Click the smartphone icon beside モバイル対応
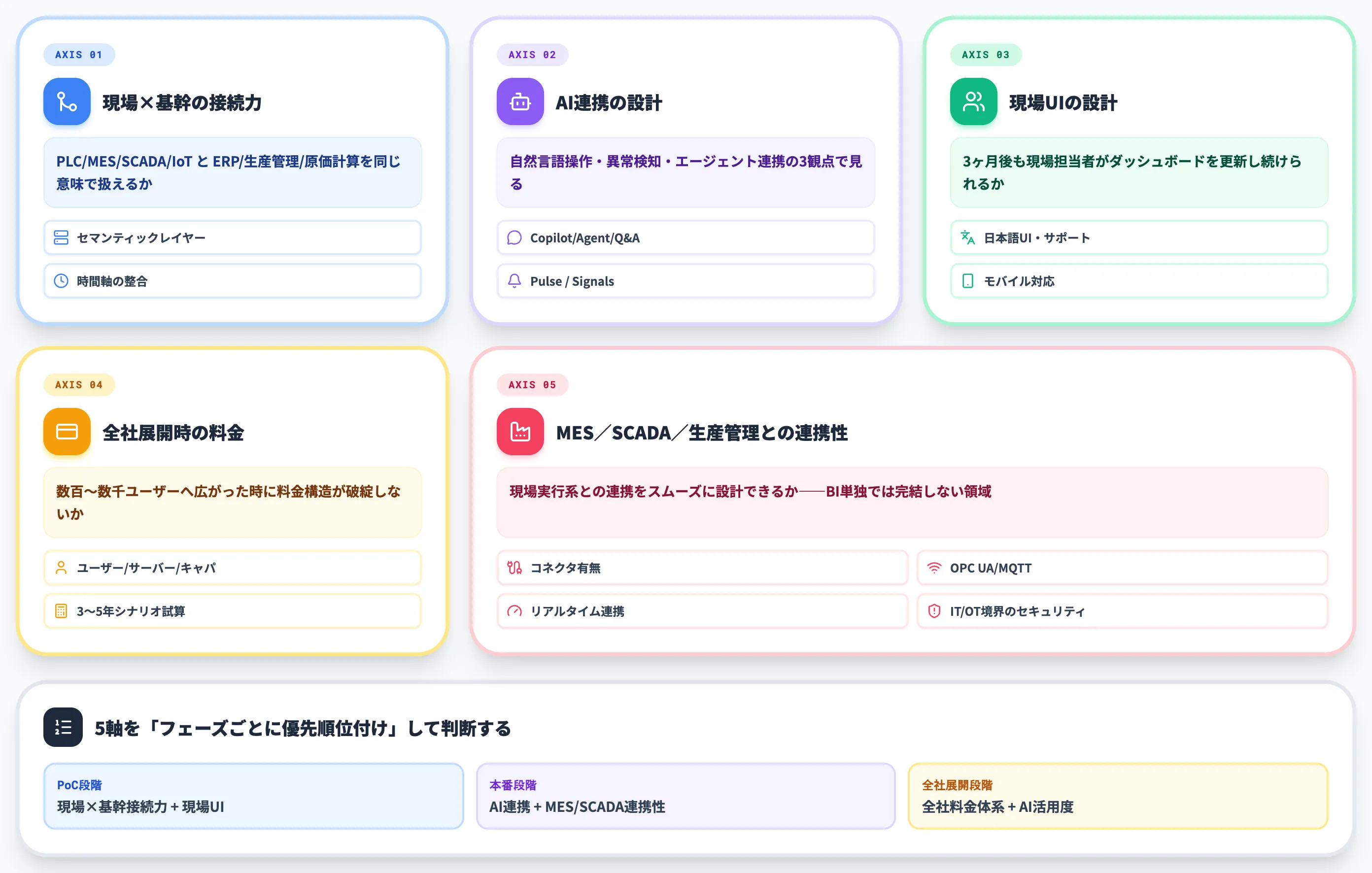This screenshot has height=873, width=1372. (x=968, y=281)
